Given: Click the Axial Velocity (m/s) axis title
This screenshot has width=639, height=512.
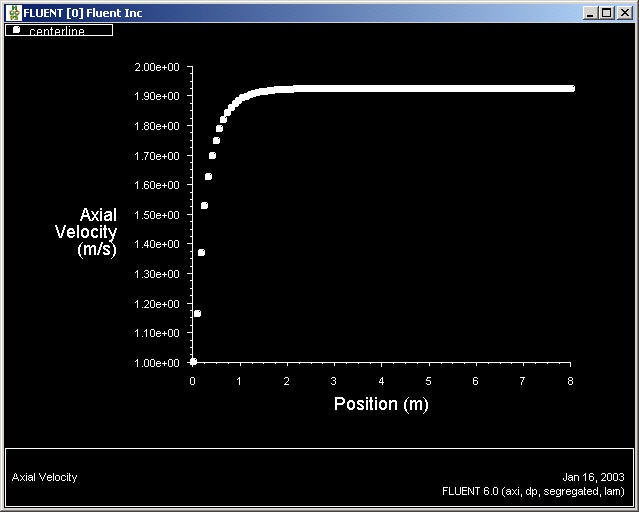Looking at the screenshot, I should pyautogui.click(x=86, y=232).
